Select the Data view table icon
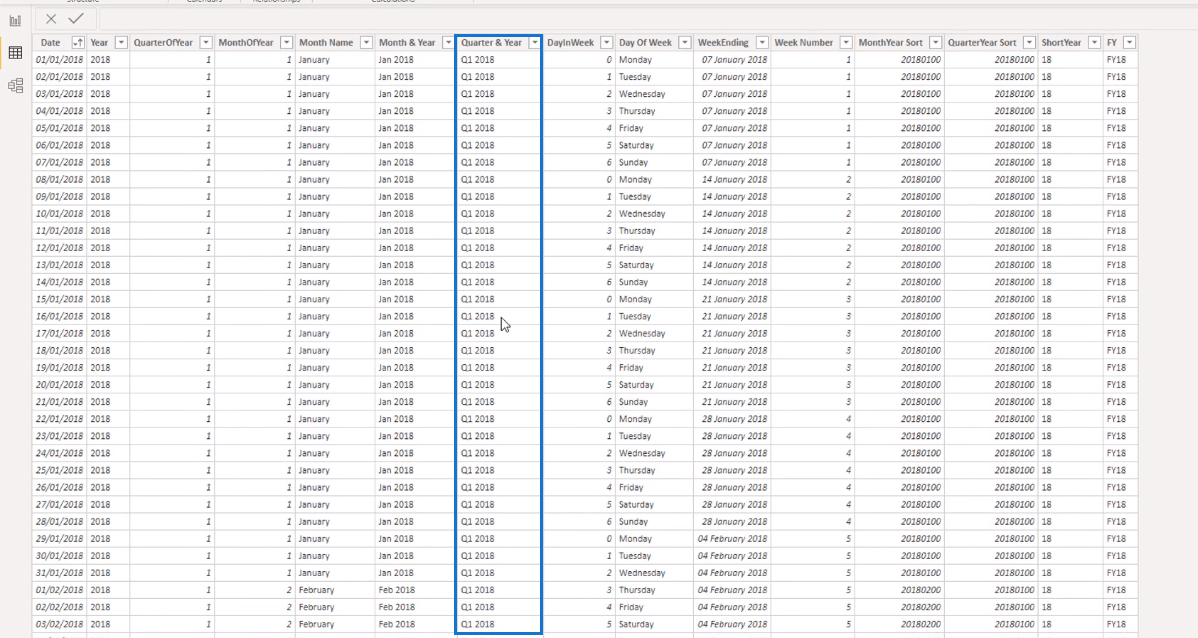 (x=15, y=53)
